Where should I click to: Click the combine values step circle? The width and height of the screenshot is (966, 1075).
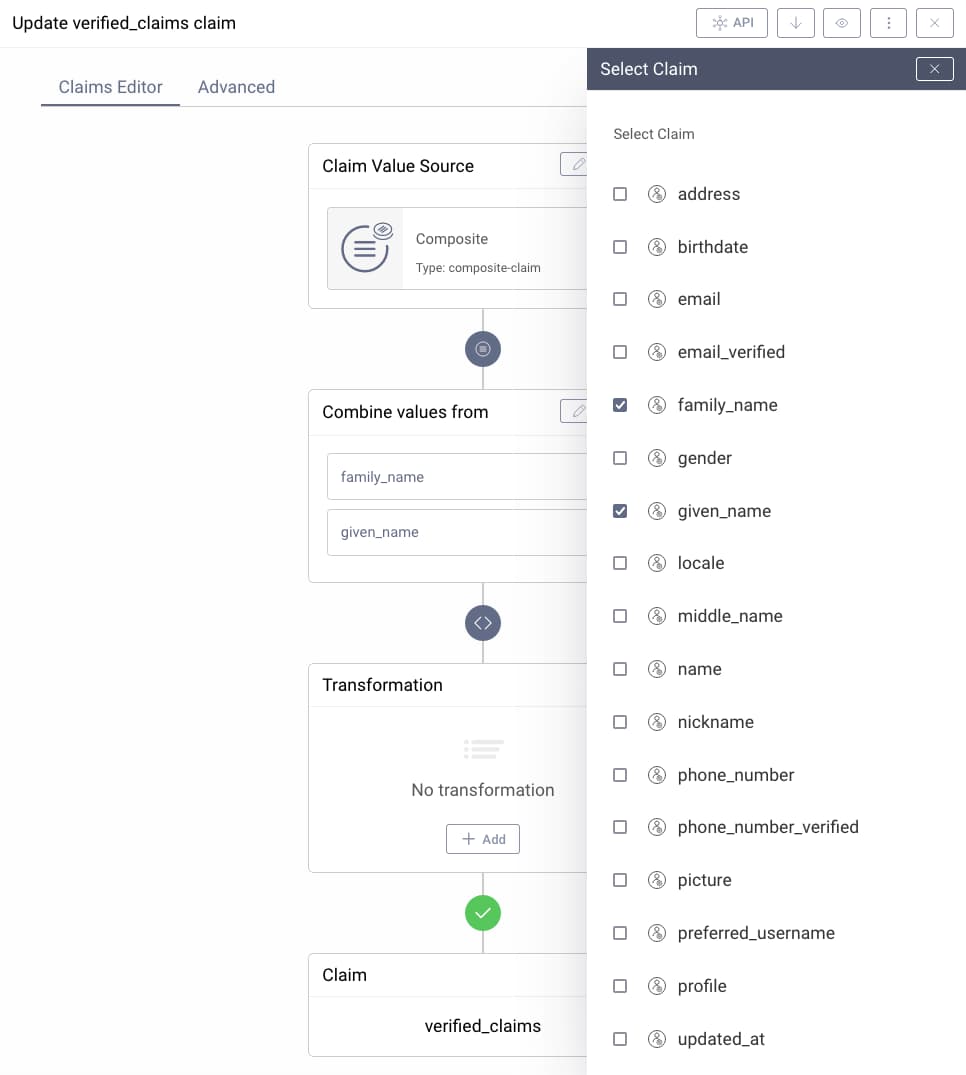click(483, 349)
